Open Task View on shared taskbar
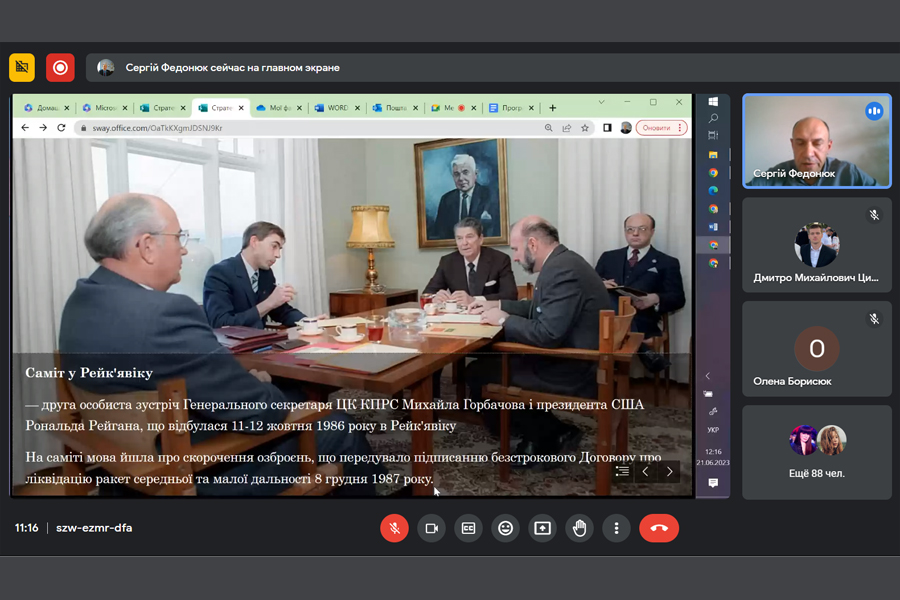900x600 pixels. pyautogui.click(x=713, y=136)
